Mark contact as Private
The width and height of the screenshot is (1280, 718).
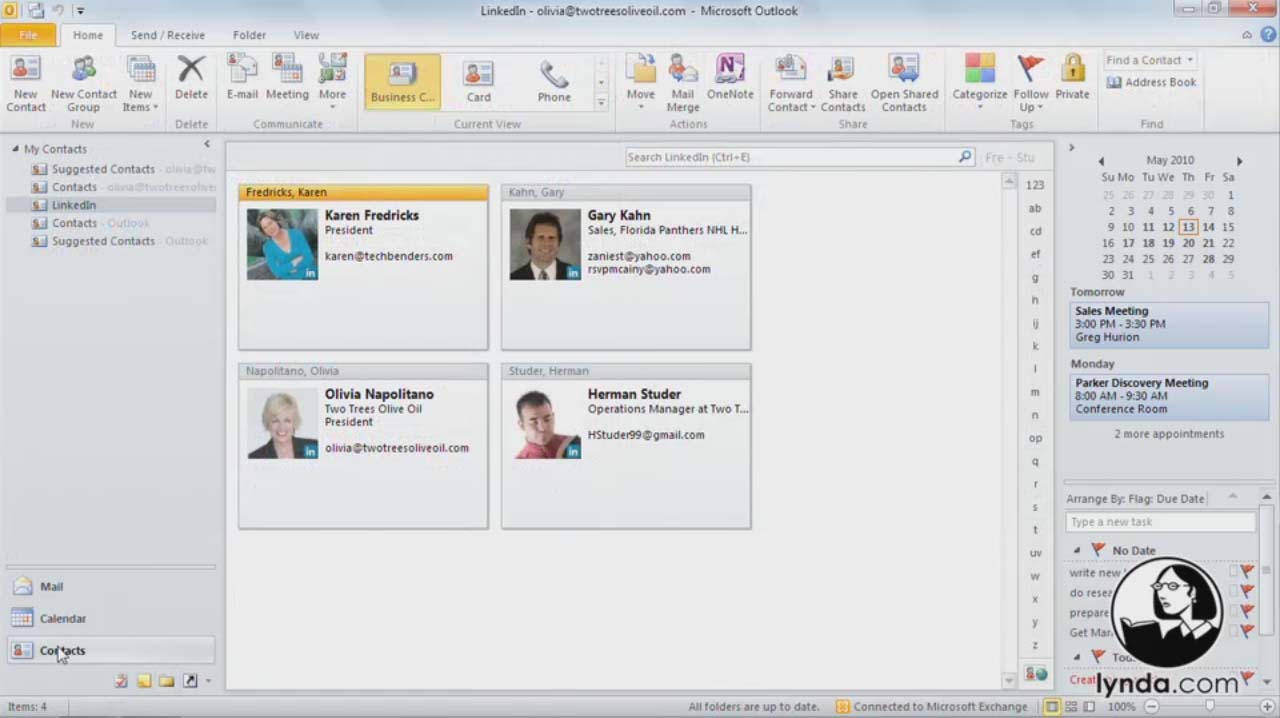pos(1072,80)
